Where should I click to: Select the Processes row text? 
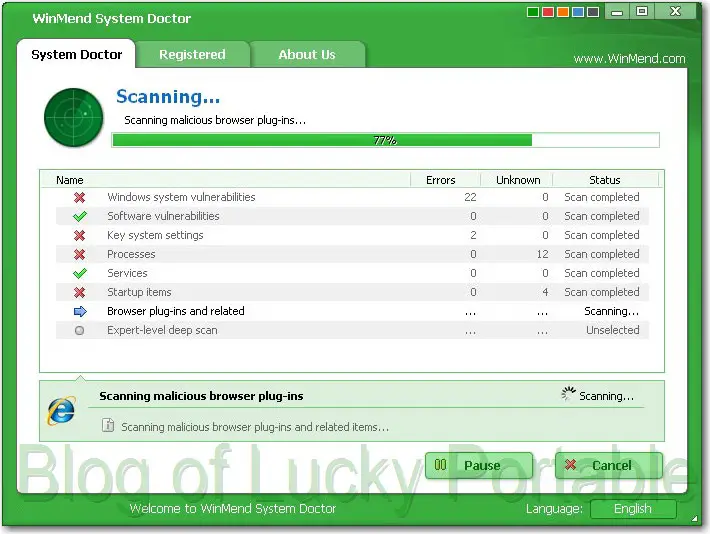[131, 254]
